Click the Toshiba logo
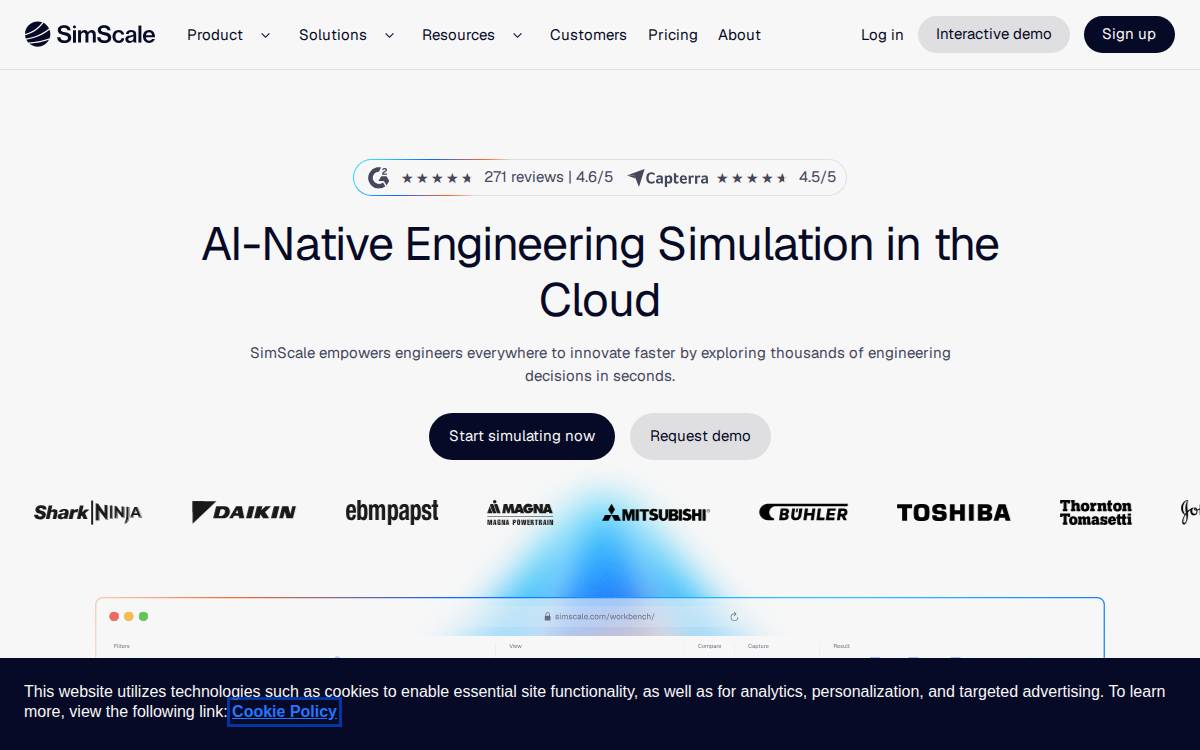1200x750 pixels. [954, 513]
